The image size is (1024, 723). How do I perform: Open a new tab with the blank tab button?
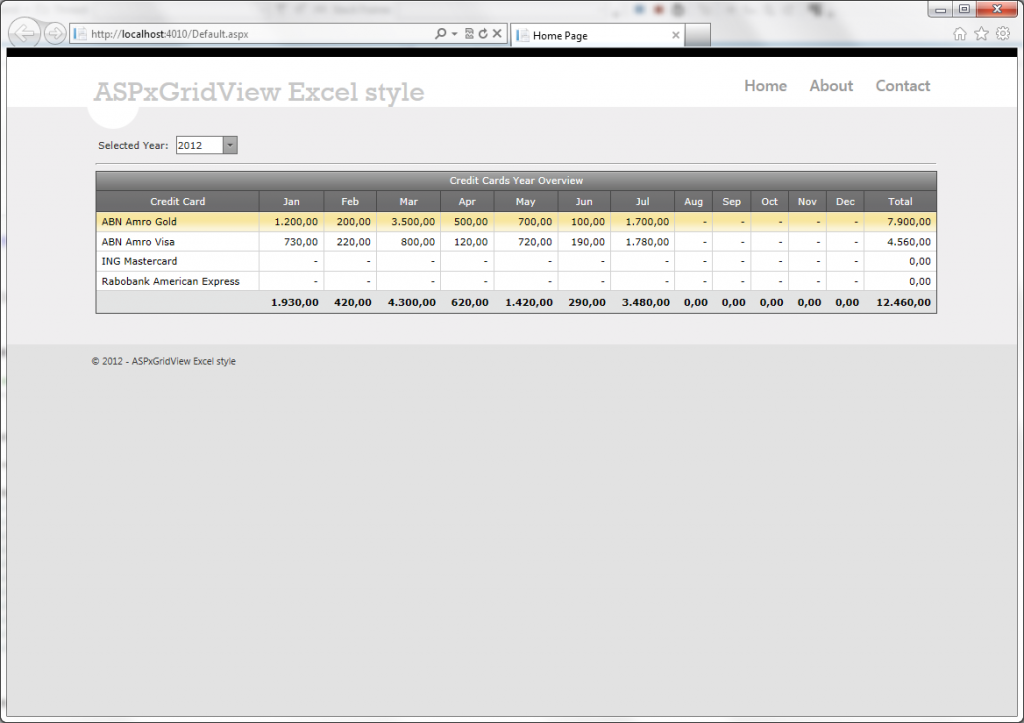[698, 36]
